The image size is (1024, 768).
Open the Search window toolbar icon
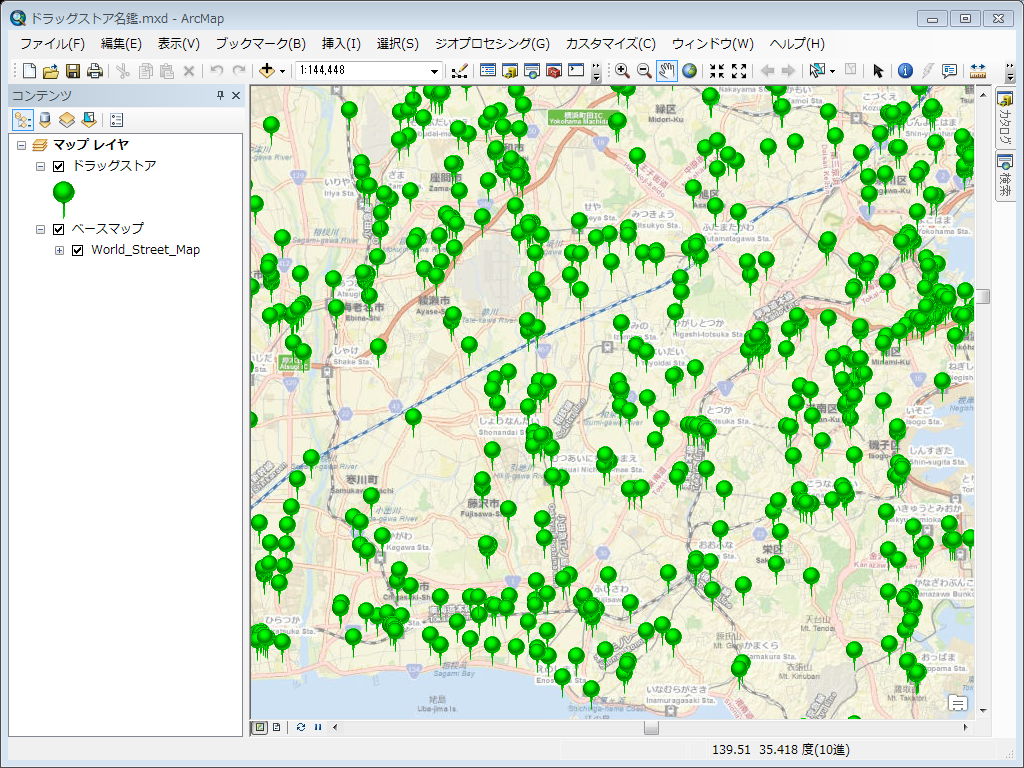532,71
